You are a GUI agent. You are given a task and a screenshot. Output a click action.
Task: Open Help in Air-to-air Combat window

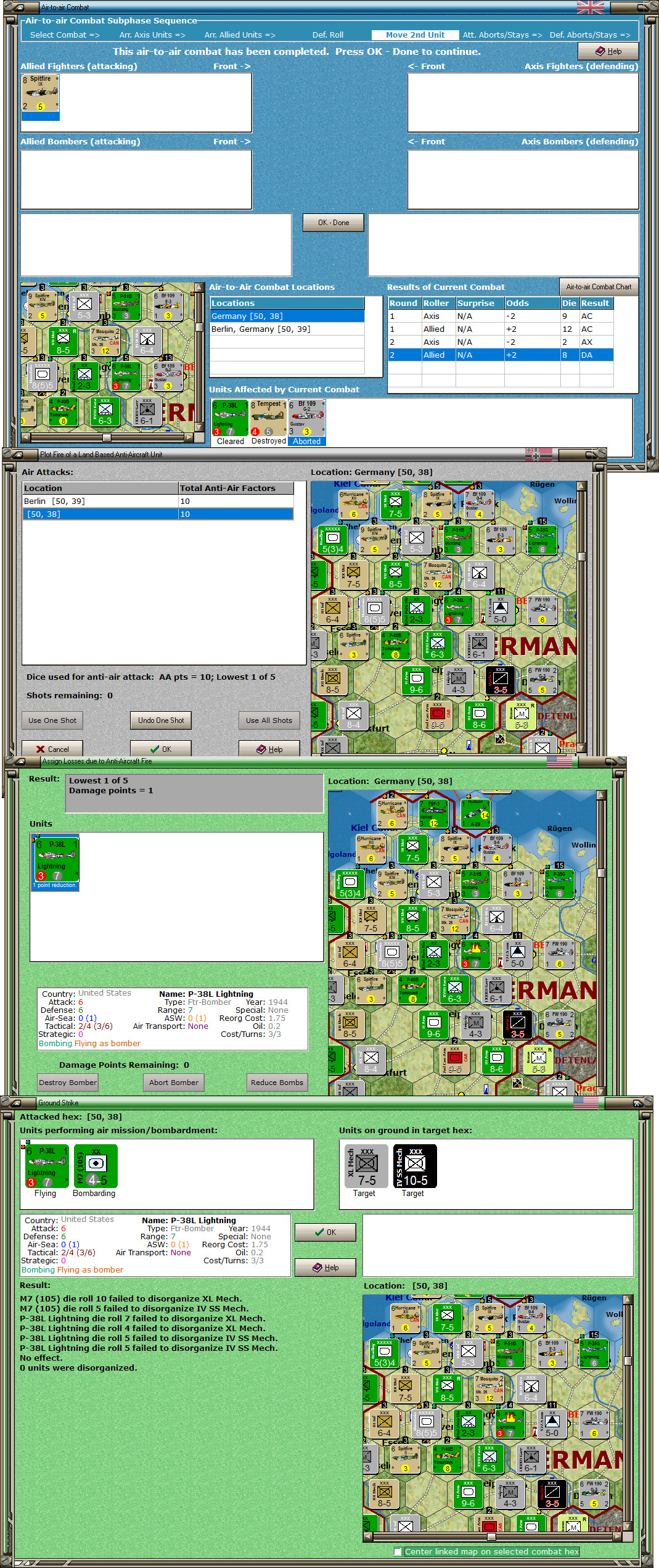608,51
